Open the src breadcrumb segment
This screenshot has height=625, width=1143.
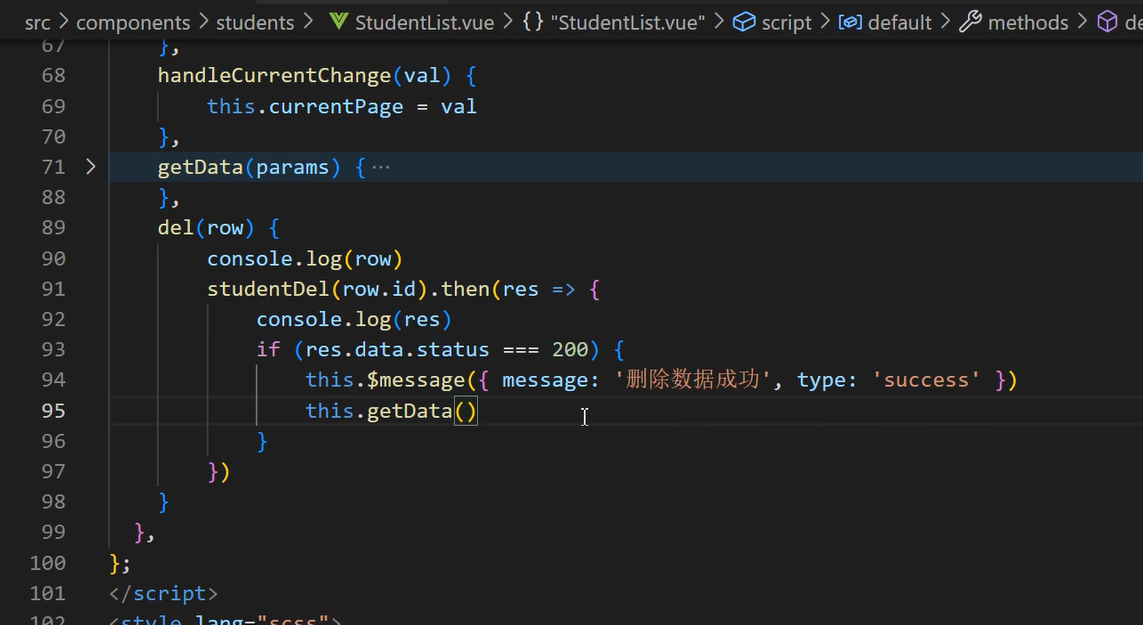37,23
